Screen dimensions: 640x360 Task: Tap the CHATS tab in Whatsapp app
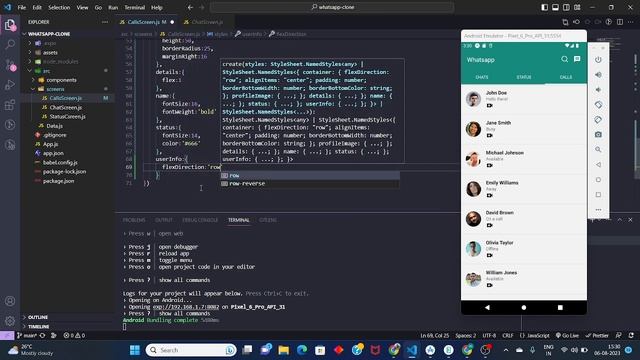click(x=482, y=77)
